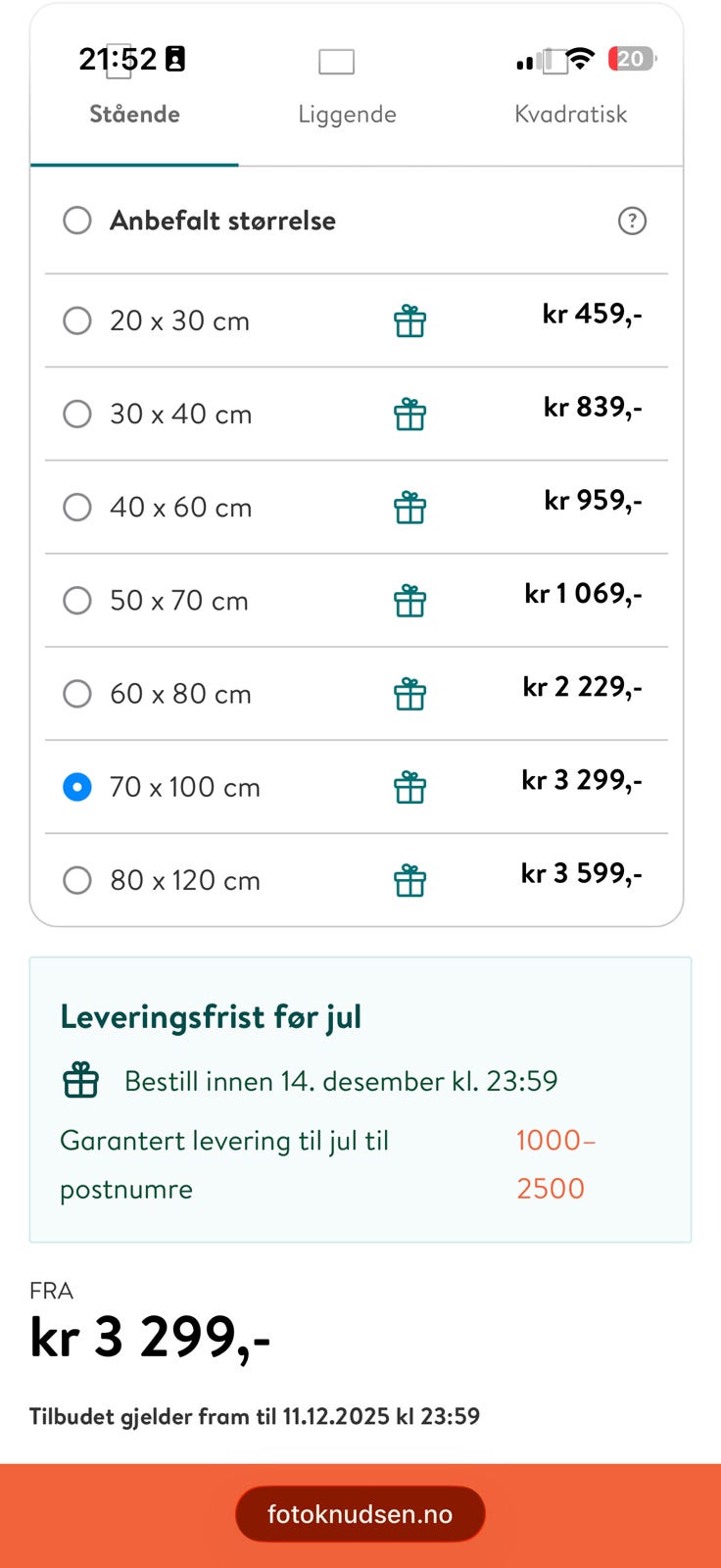The width and height of the screenshot is (721, 1568).
Task: Click gift icon on 20 x 30 cm row
Action: click(409, 321)
